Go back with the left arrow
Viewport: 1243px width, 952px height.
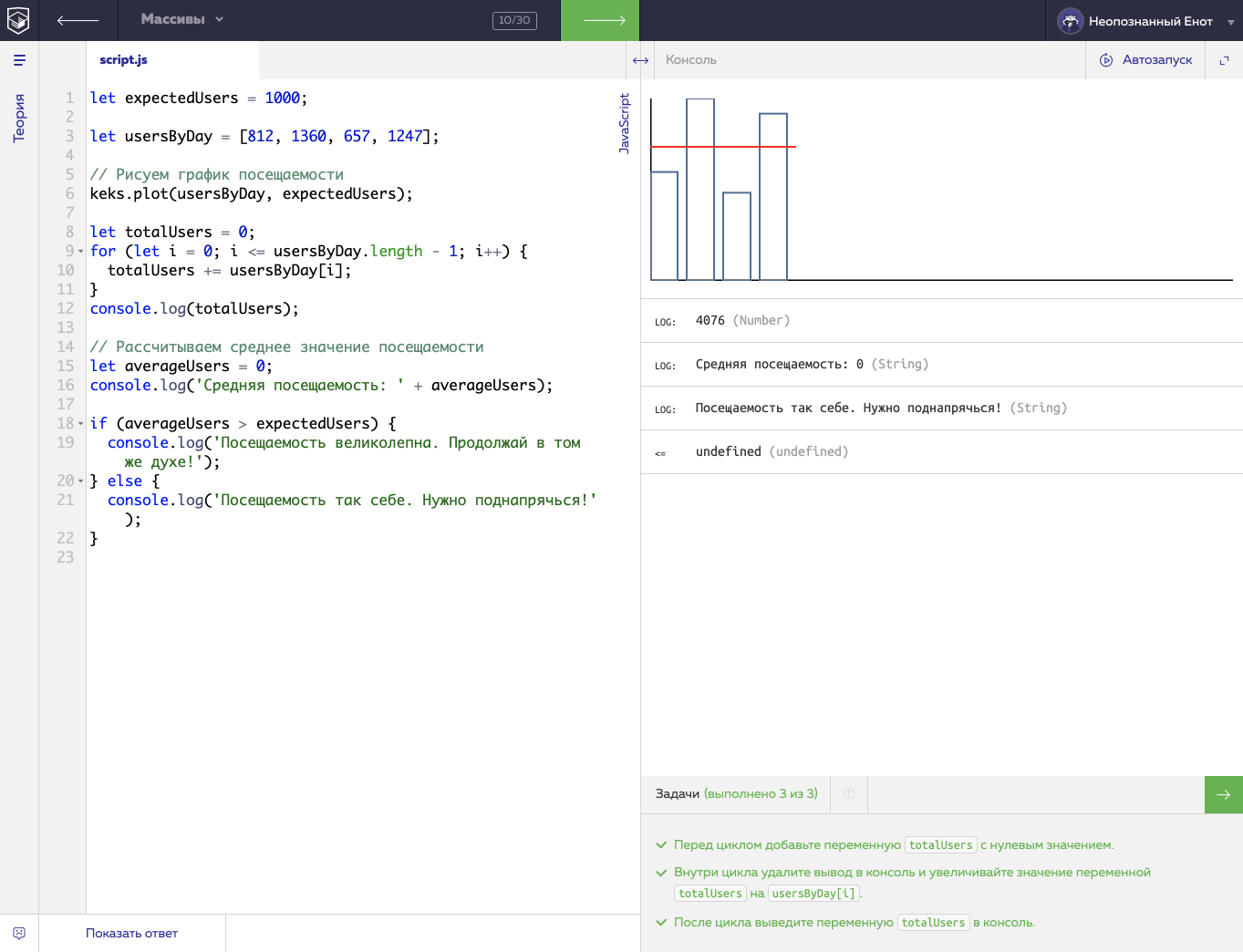point(78,20)
